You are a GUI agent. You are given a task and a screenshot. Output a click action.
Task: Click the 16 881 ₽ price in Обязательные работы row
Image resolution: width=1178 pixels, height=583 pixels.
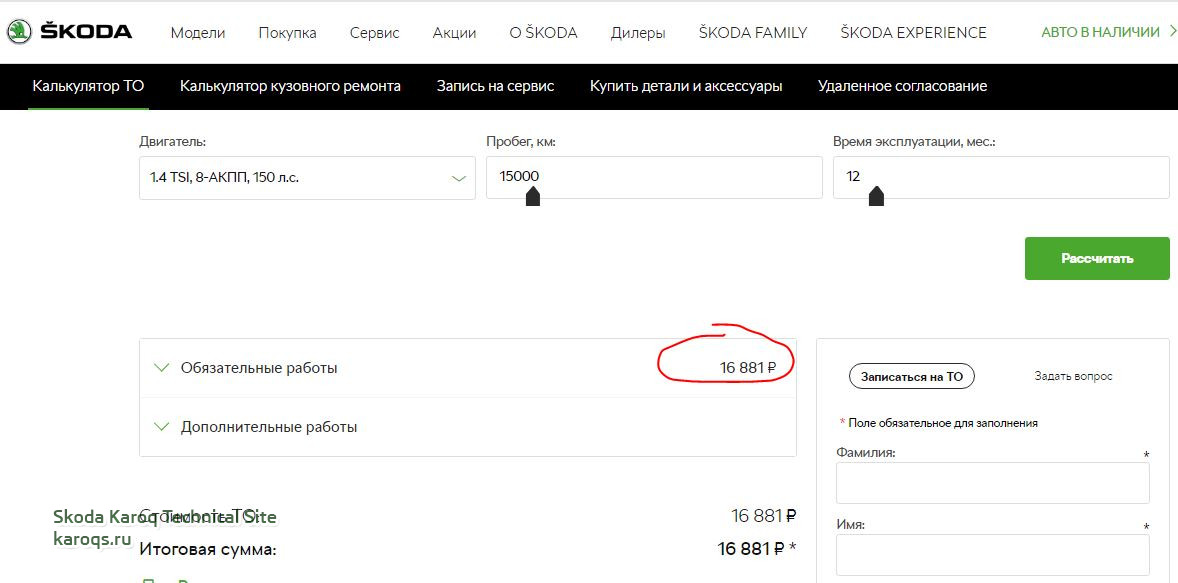pyautogui.click(x=748, y=368)
